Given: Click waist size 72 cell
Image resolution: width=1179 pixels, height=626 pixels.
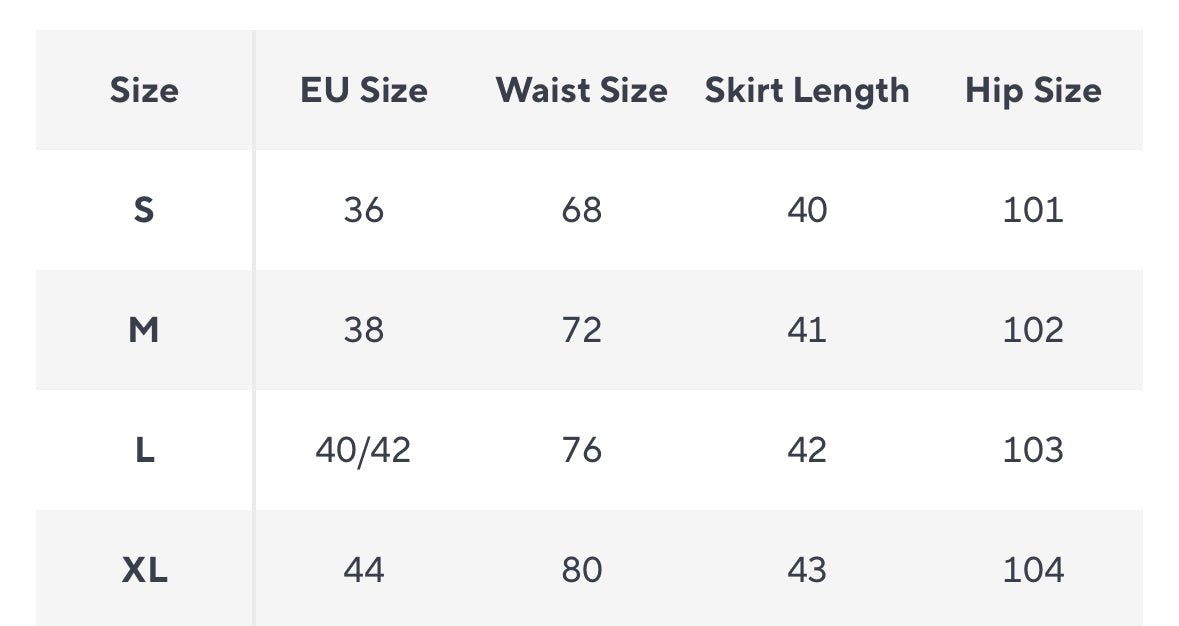Looking at the screenshot, I should click(x=581, y=330).
